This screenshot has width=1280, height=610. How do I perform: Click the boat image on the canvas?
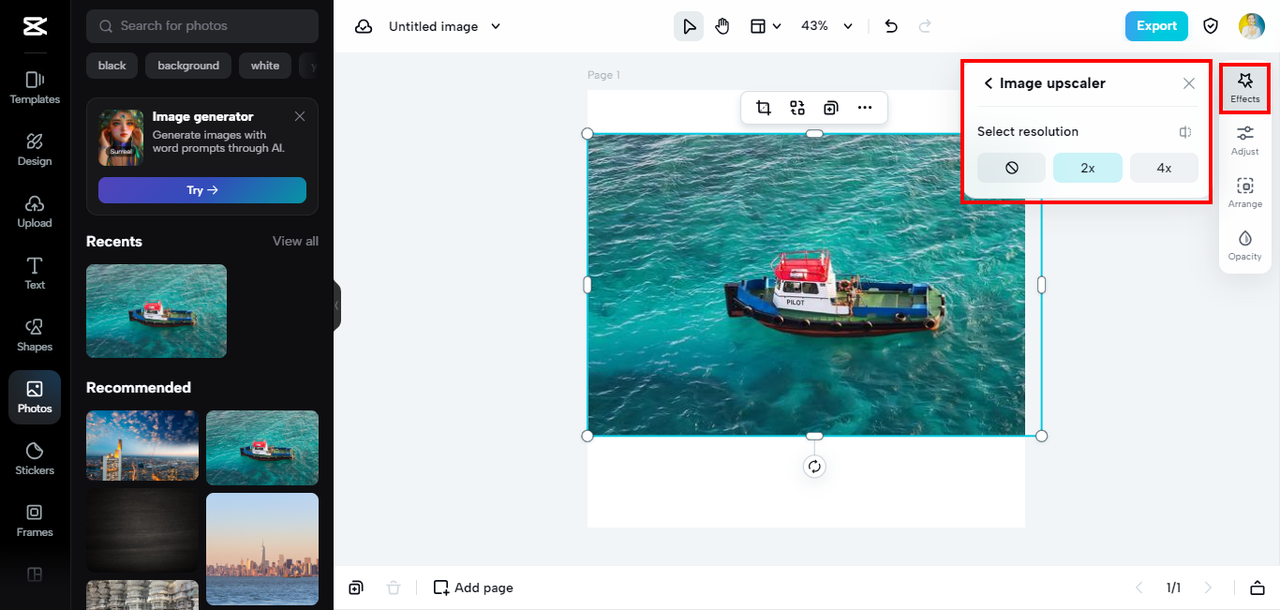coord(814,284)
